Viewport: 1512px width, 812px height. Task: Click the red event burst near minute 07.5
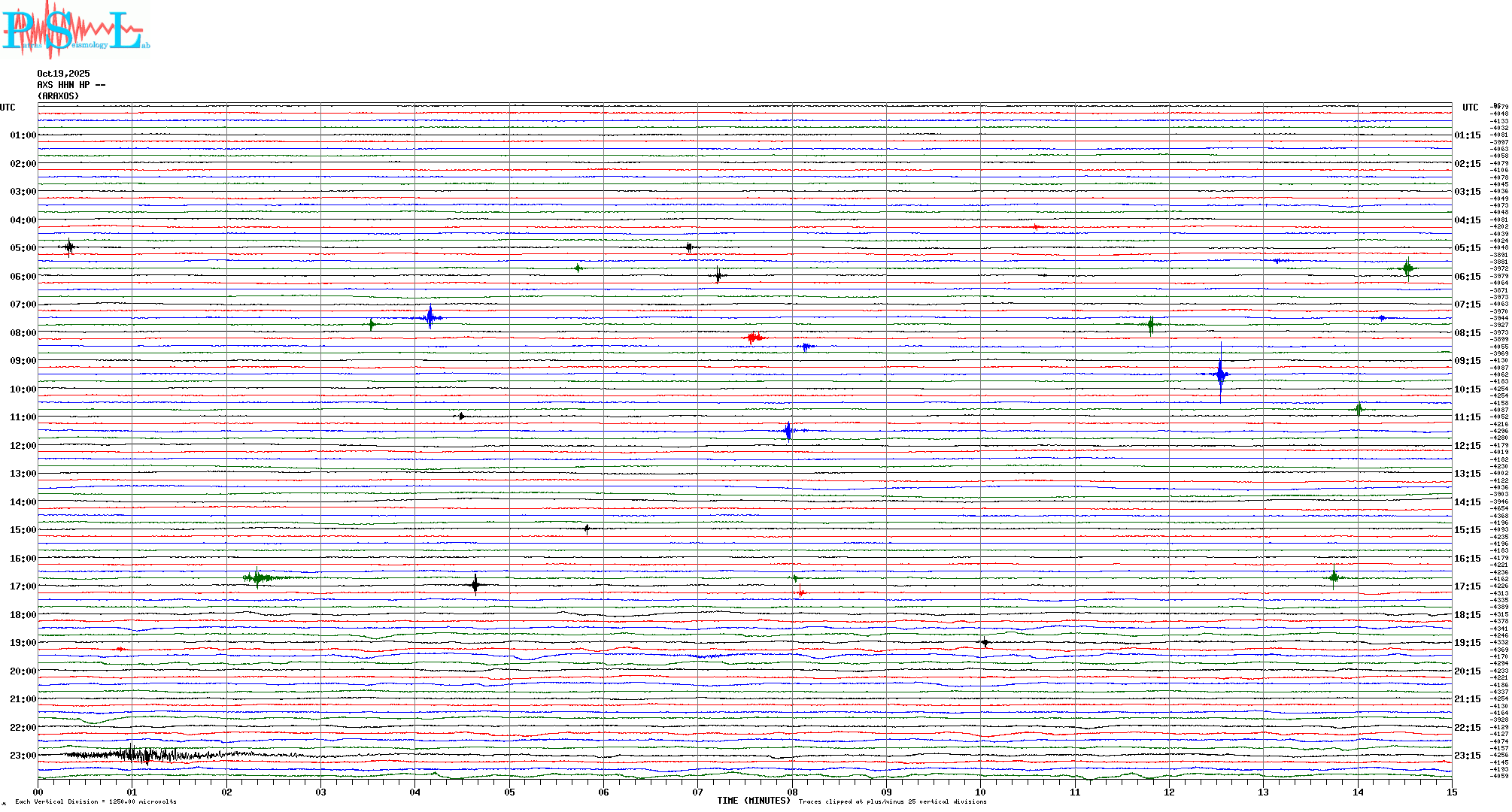pyautogui.click(x=754, y=338)
